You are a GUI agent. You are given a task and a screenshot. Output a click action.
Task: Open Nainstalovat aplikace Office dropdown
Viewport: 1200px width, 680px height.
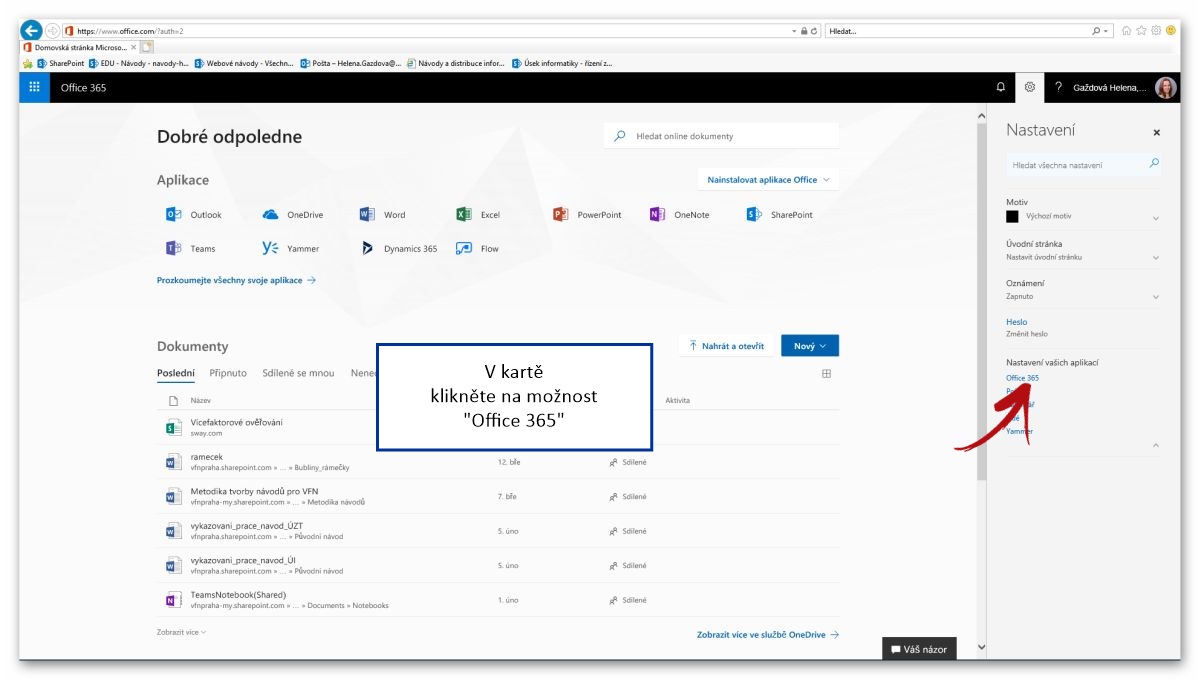coord(768,180)
